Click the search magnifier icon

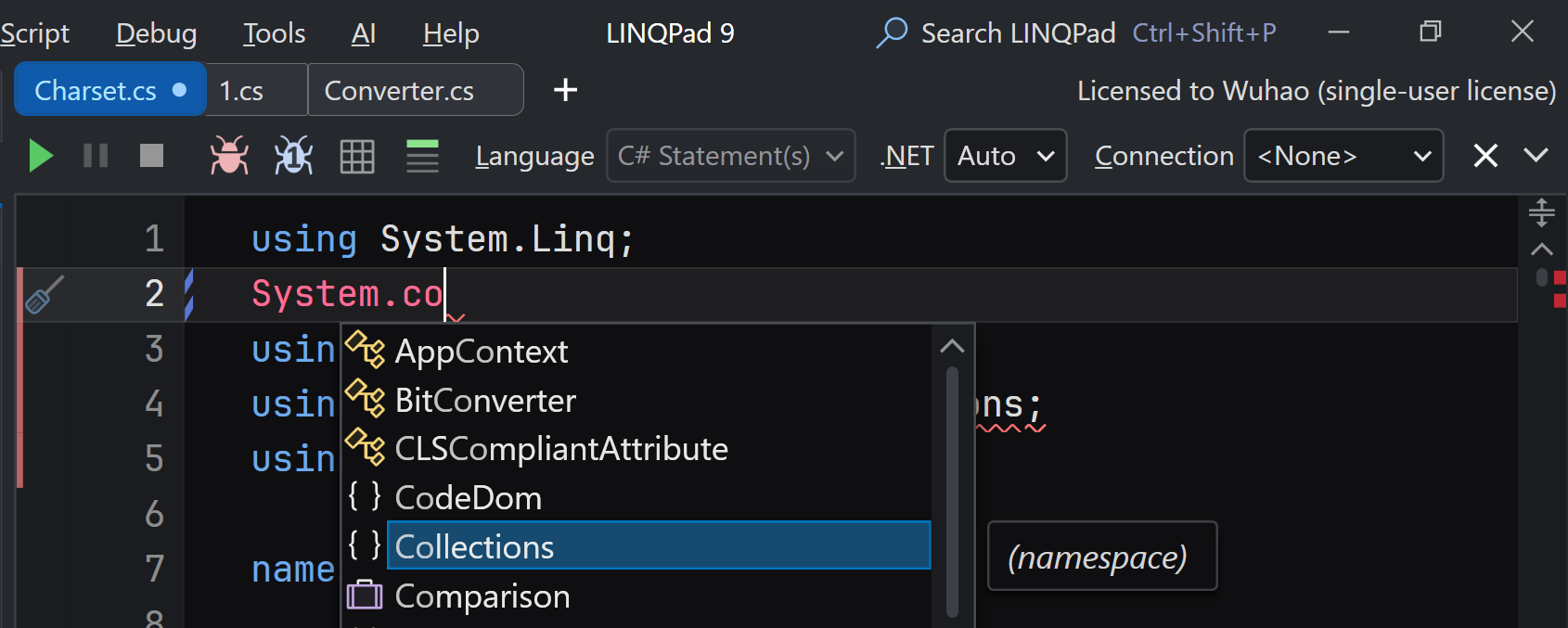click(892, 33)
